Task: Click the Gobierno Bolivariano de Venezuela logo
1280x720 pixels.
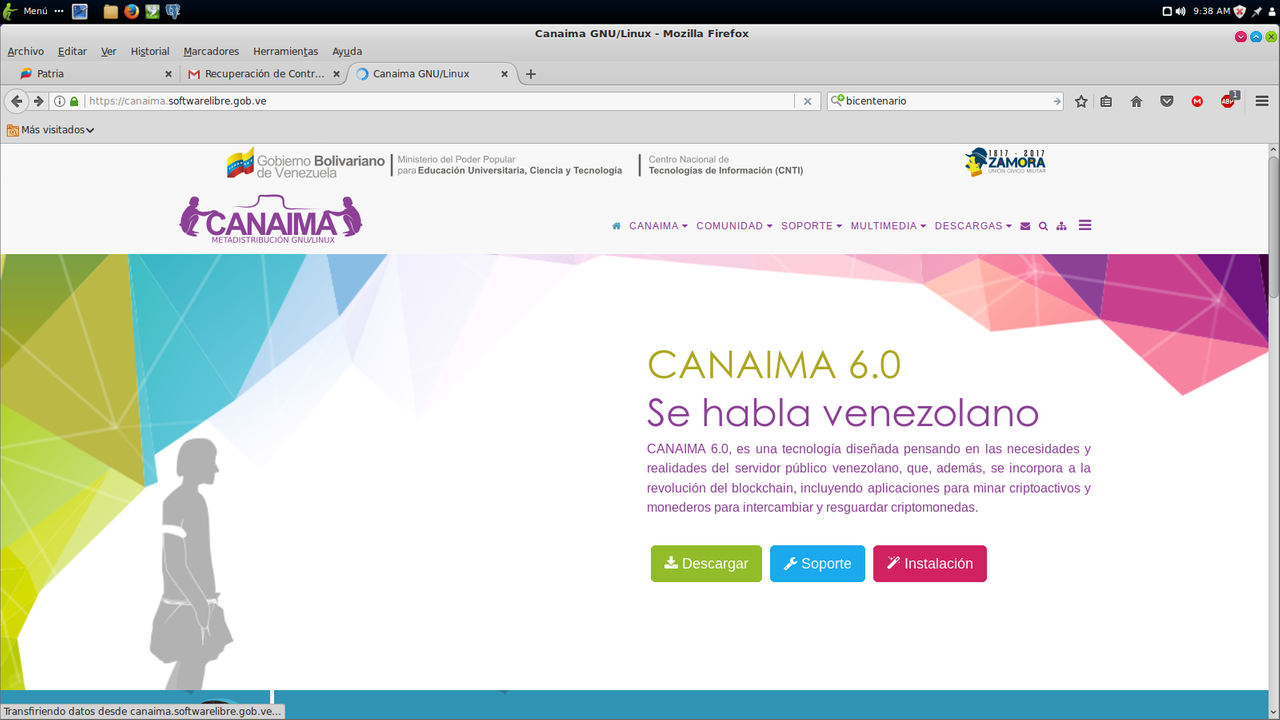Action: (x=306, y=164)
